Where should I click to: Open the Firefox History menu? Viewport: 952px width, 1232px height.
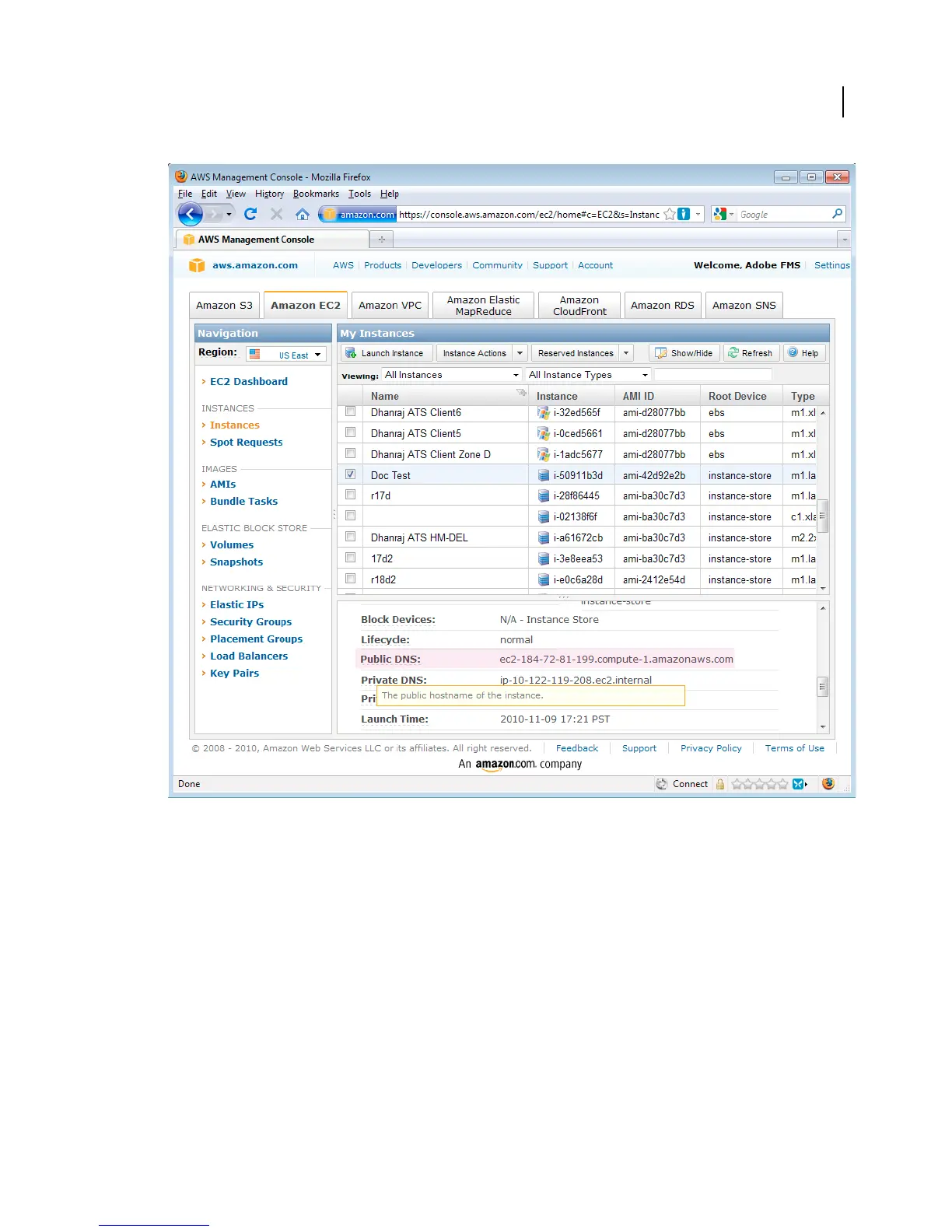(x=269, y=194)
